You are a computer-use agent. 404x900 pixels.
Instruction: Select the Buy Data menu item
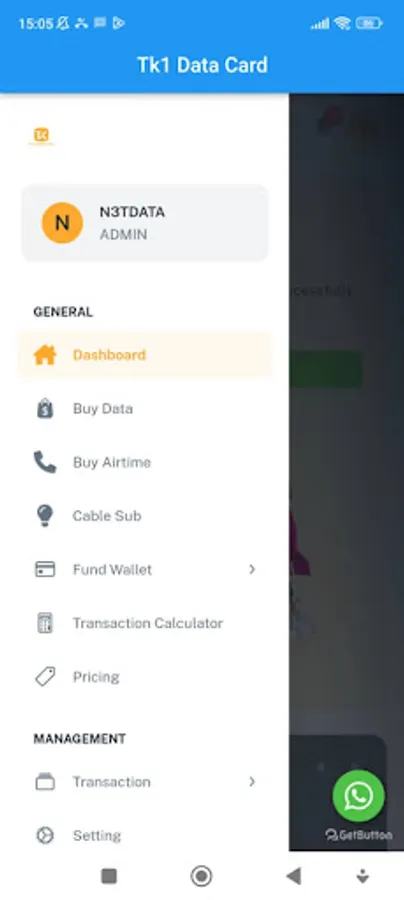[145, 409]
